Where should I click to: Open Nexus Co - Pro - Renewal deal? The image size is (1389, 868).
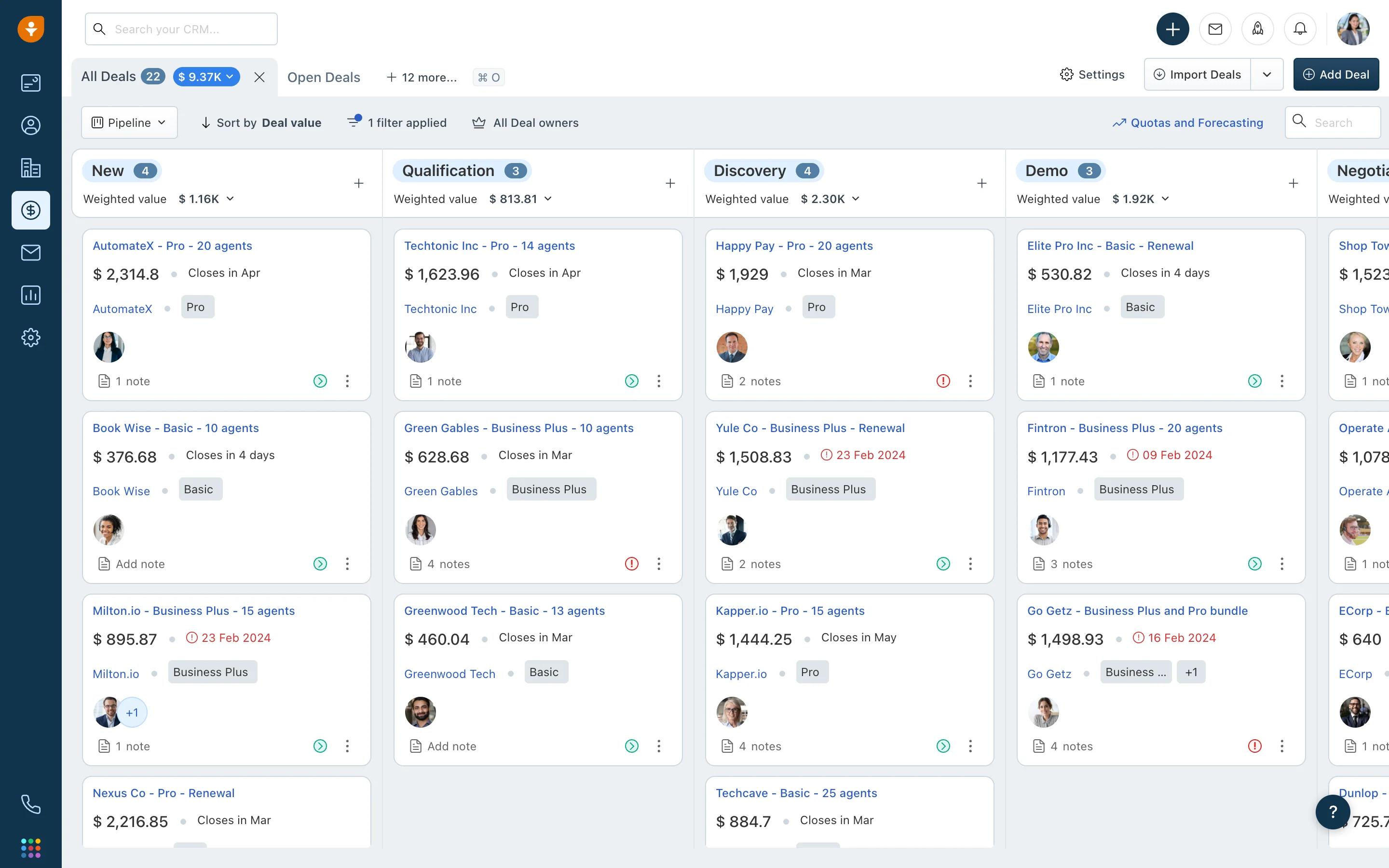pyautogui.click(x=163, y=793)
